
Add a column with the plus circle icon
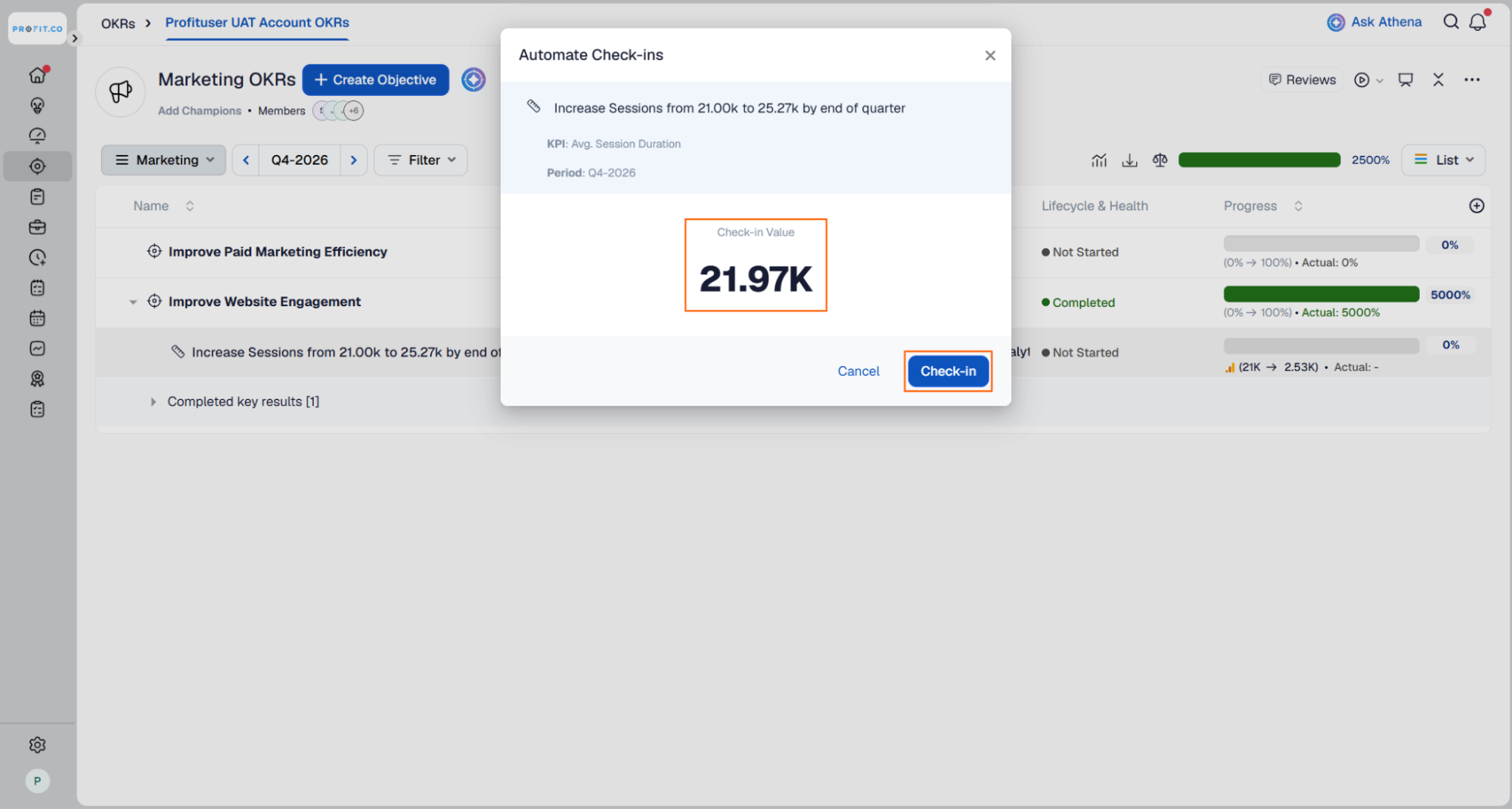(x=1476, y=206)
